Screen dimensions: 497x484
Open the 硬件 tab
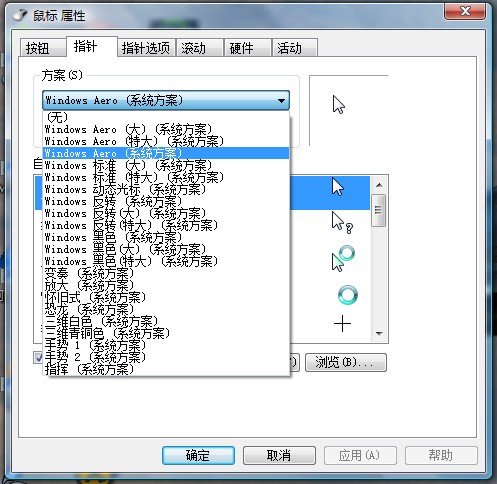coord(247,48)
